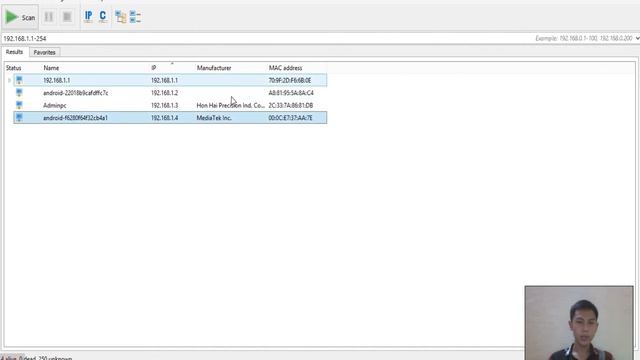Click MAC address A8:81:95:5A:8A:C4
The image size is (640, 360).
(x=291, y=93)
